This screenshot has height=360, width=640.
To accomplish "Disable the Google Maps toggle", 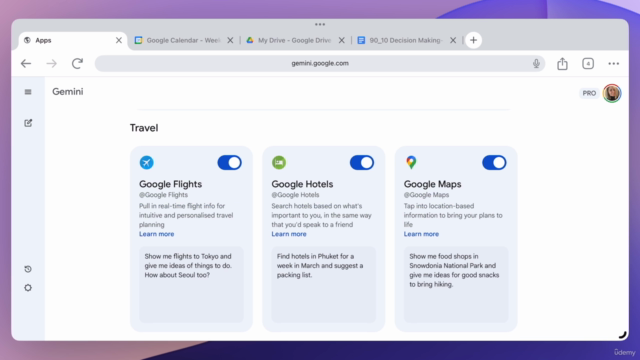I will tap(494, 162).
